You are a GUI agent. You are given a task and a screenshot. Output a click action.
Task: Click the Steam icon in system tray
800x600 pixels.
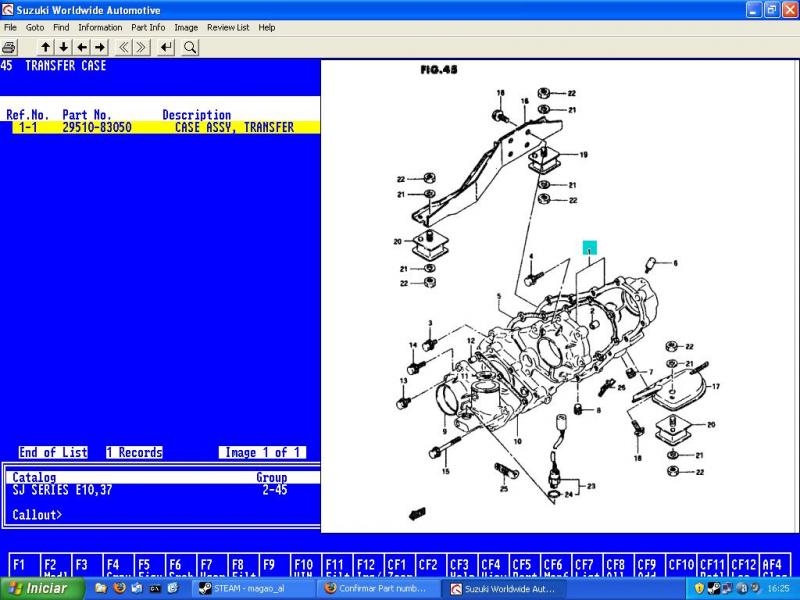click(714, 589)
